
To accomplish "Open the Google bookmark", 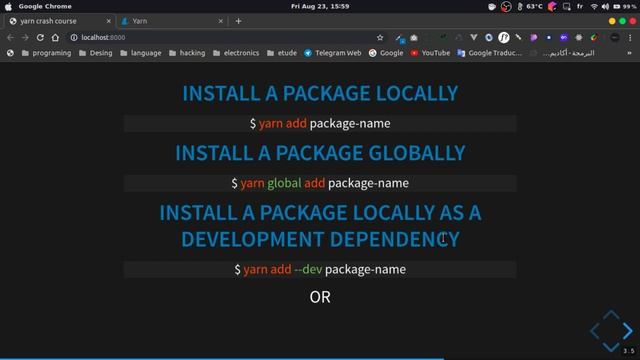I will pos(386,53).
